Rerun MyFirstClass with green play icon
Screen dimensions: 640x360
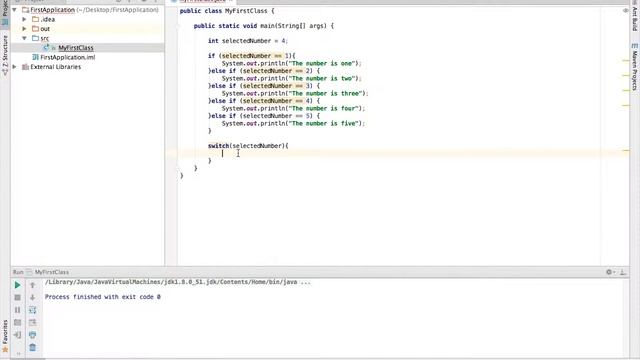(17, 285)
